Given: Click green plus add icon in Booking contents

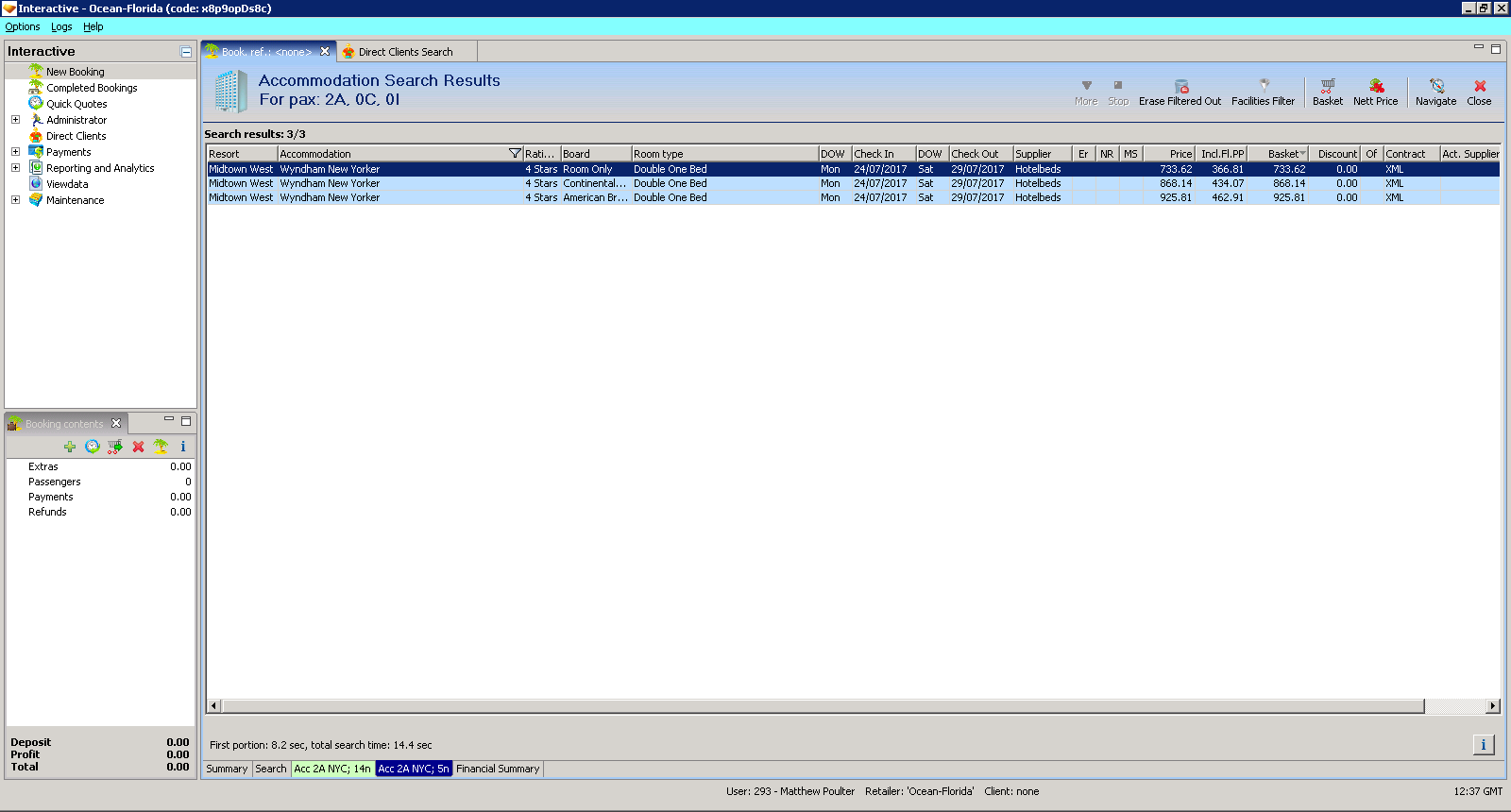Looking at the screenshot, I should pos(70,447).
